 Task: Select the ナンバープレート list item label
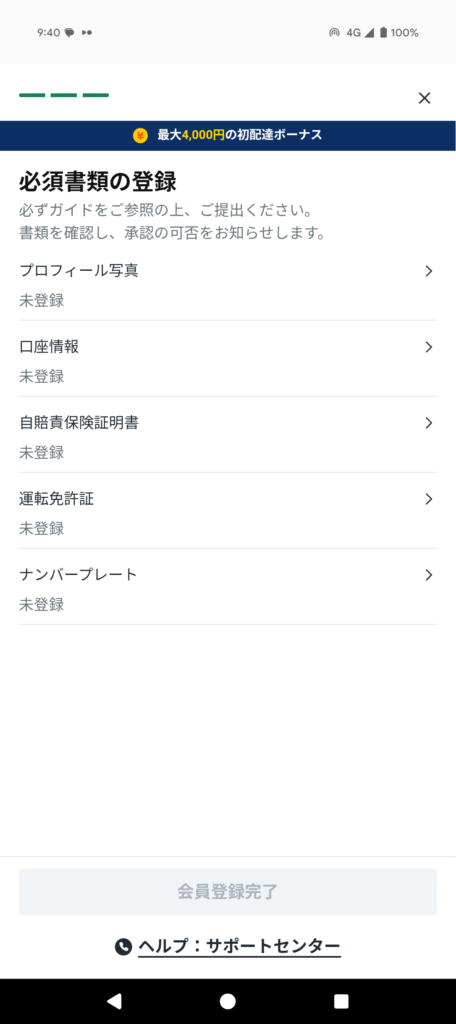click(x=78, y=575)
